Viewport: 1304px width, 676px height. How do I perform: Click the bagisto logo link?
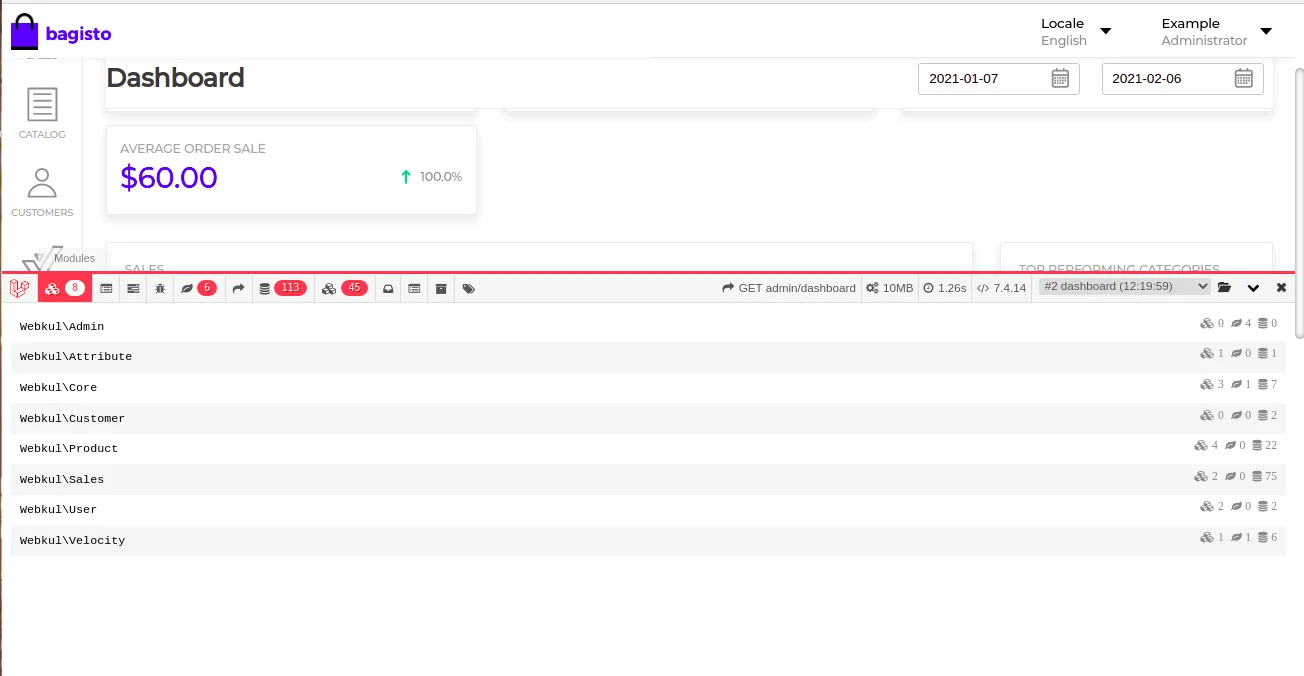tap(61, 33)
